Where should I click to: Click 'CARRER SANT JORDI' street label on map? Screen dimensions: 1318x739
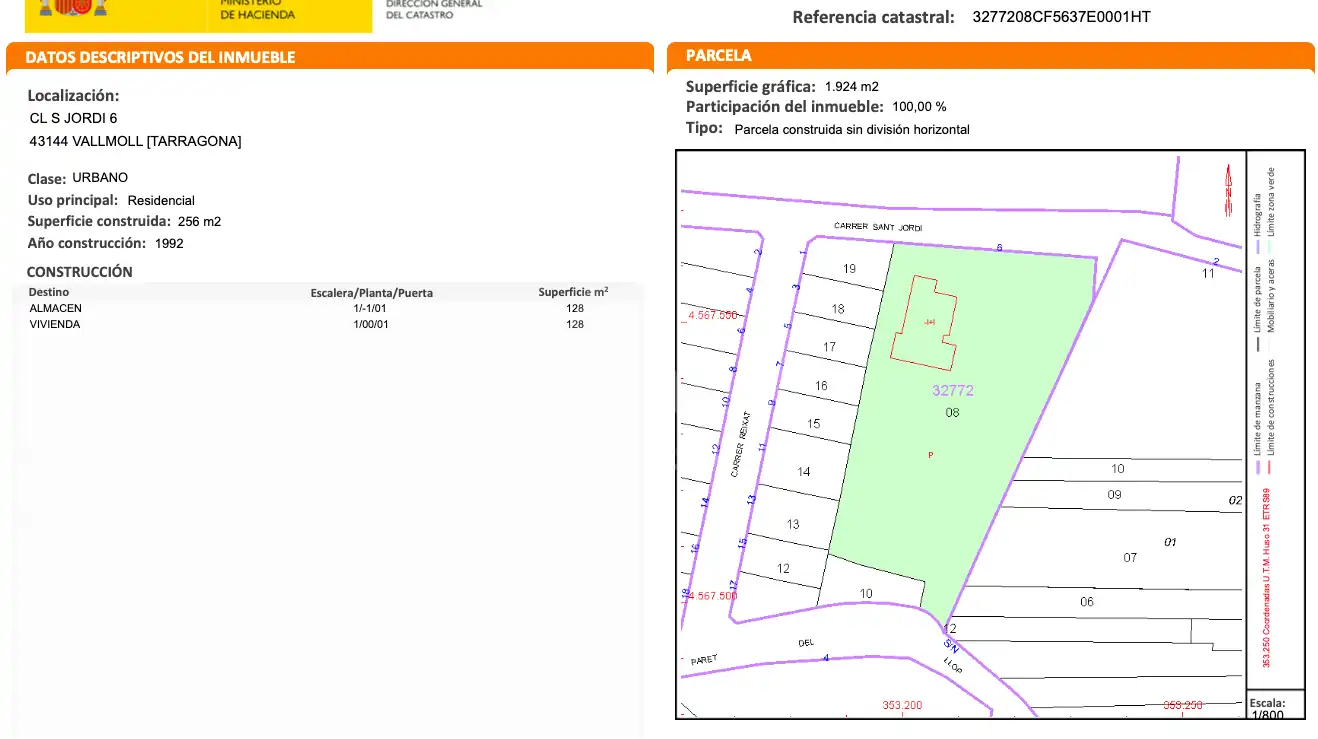tap(878, 228)
